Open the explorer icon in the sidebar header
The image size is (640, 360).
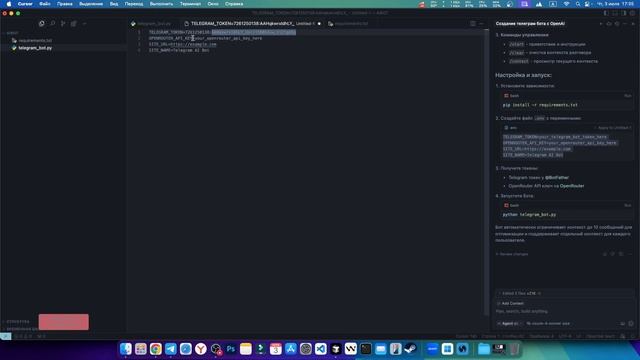point(42,24)
